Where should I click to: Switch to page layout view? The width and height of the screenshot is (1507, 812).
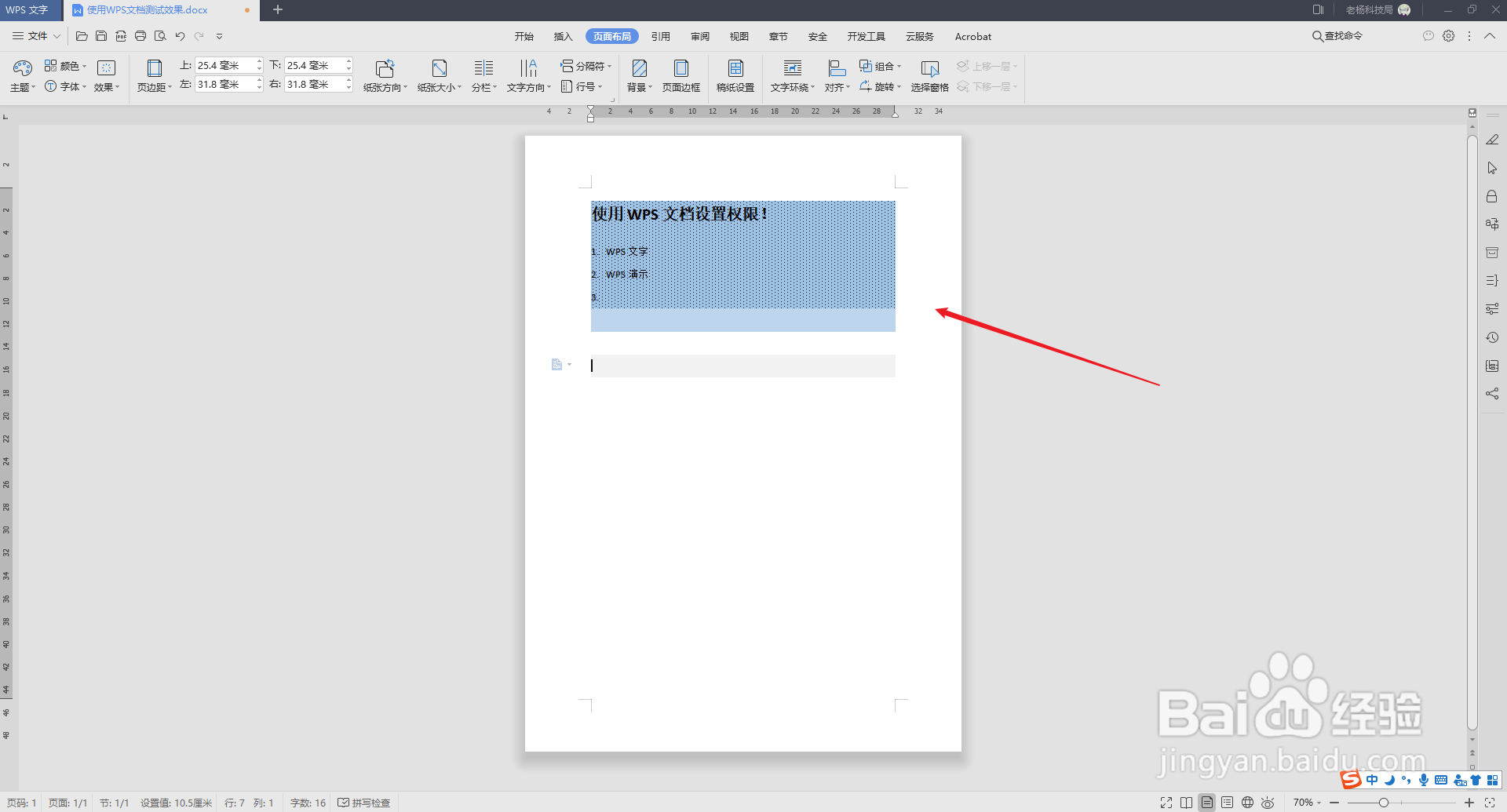(1207, 803)
